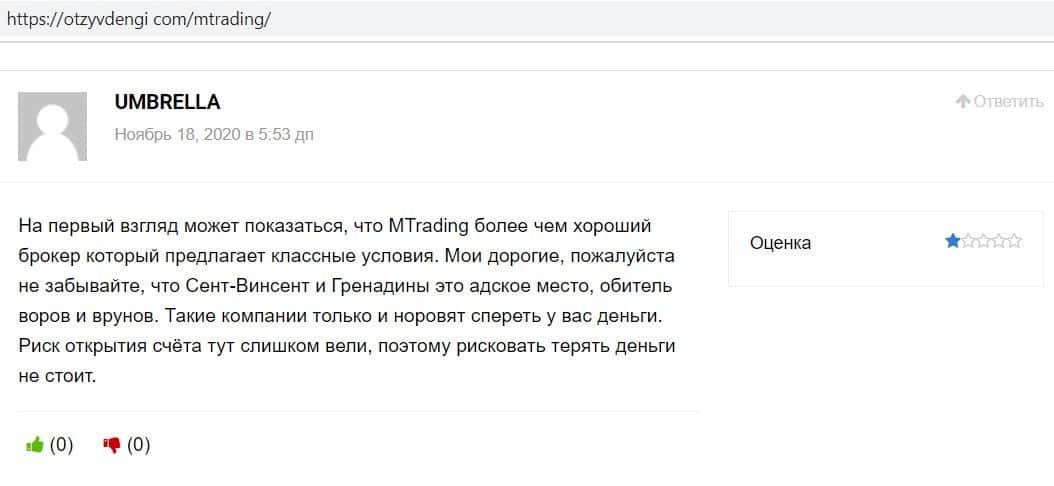This screenshot has width=1054, height=486.
Task: Select the second rating star
Action: tap(968, 241)
